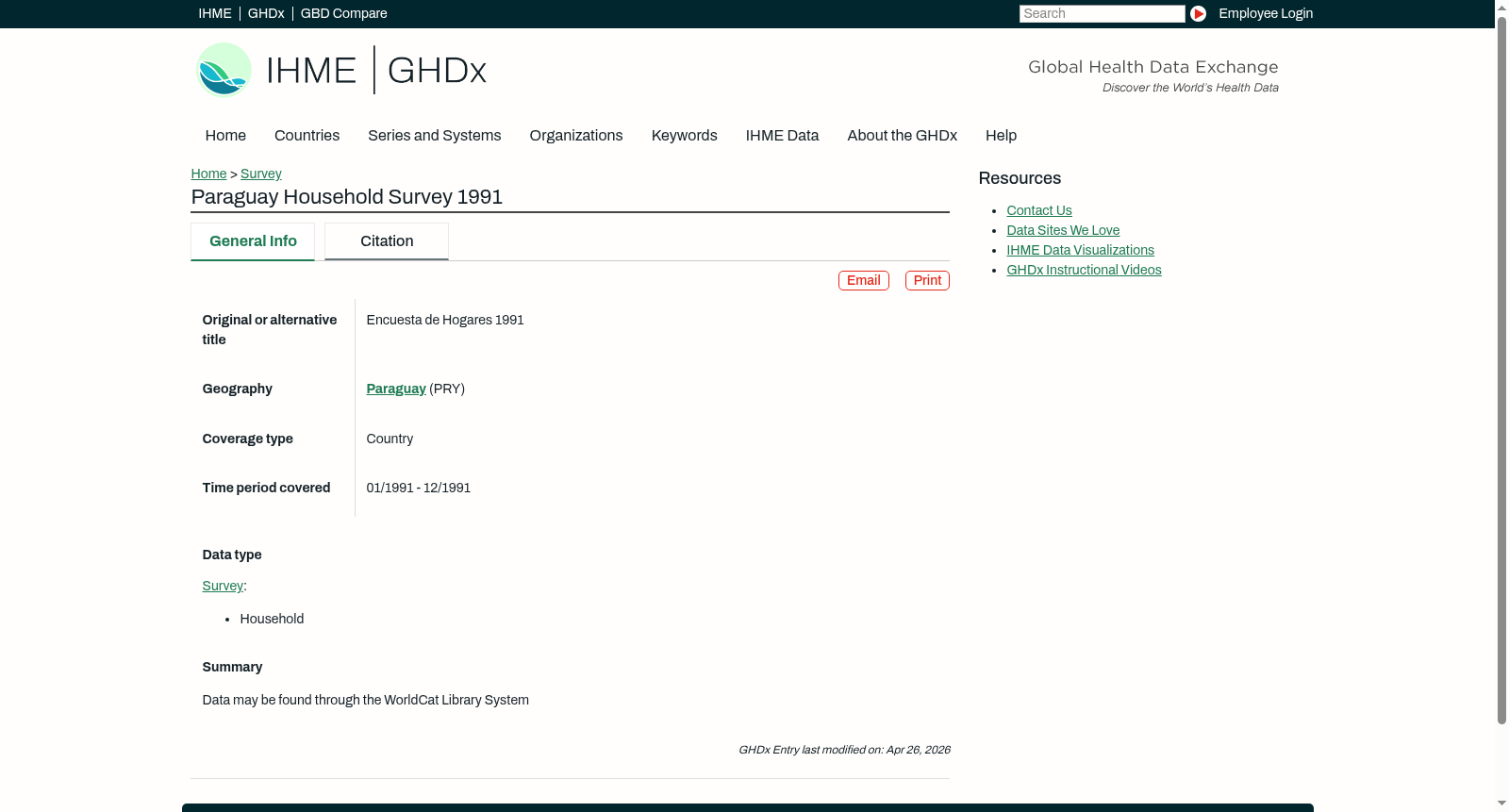Click GHDx Entry last modified date
The image size is (1509, 812).
point(844,750)
